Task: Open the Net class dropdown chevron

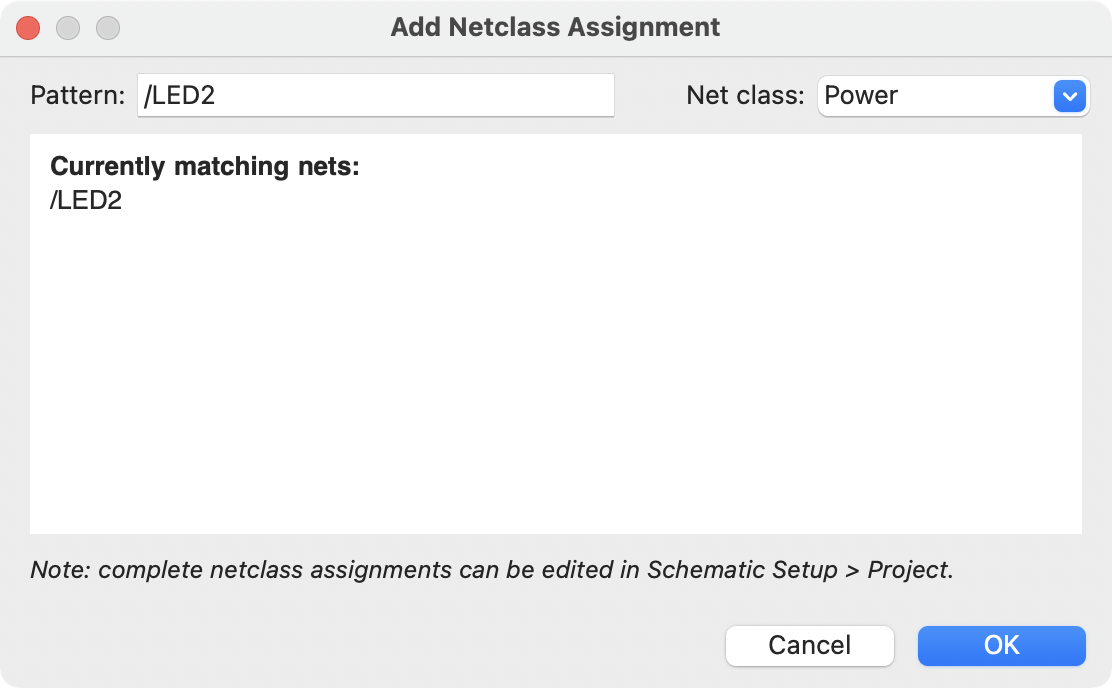Action: coord(1069,96)
